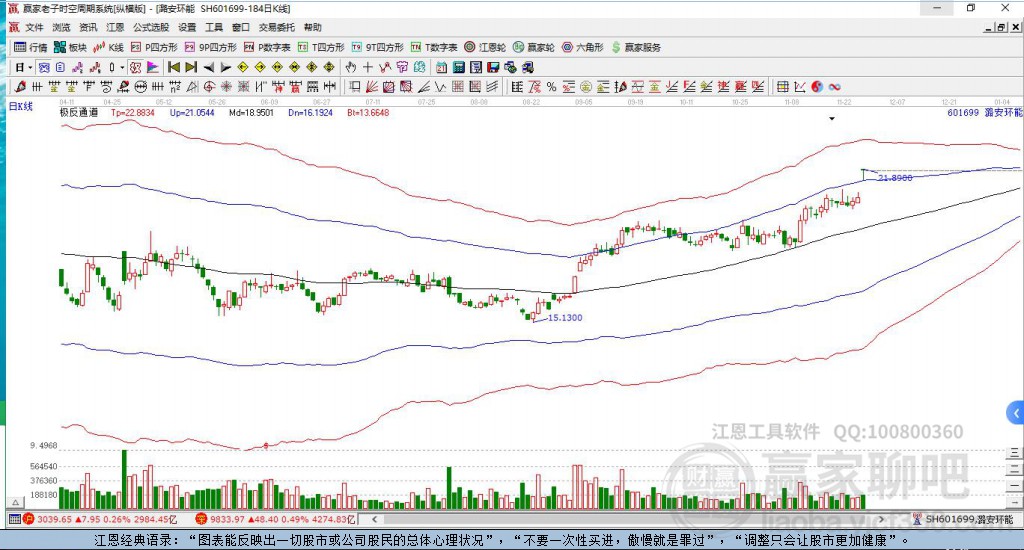The image size is (1024, 550).
Task: Open the 六角形 hexagon tool
Action: click(x=583, y=47)
